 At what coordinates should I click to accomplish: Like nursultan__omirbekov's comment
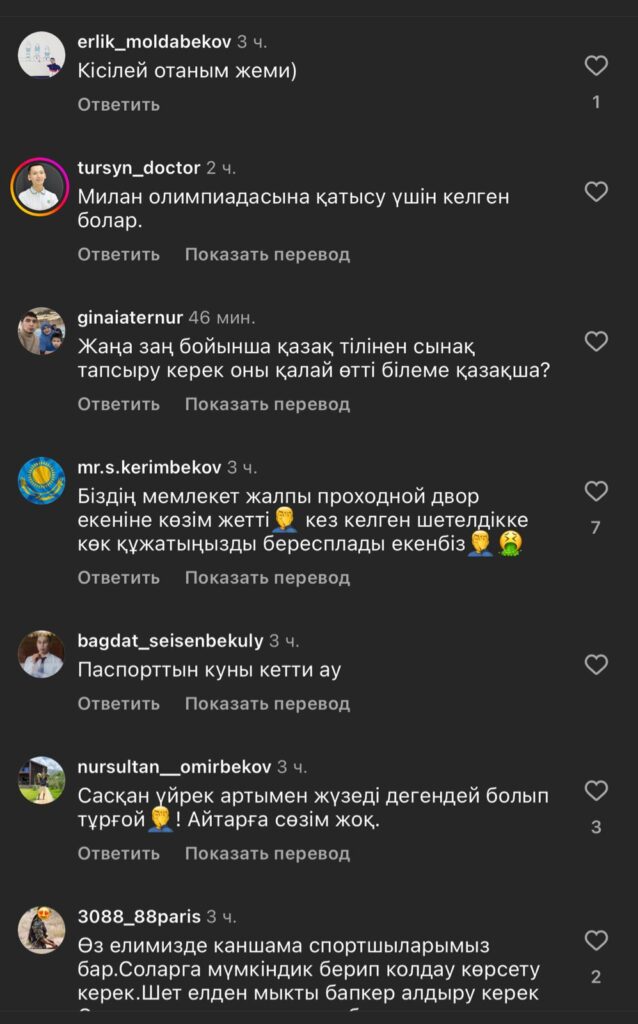tap(596, 791)
